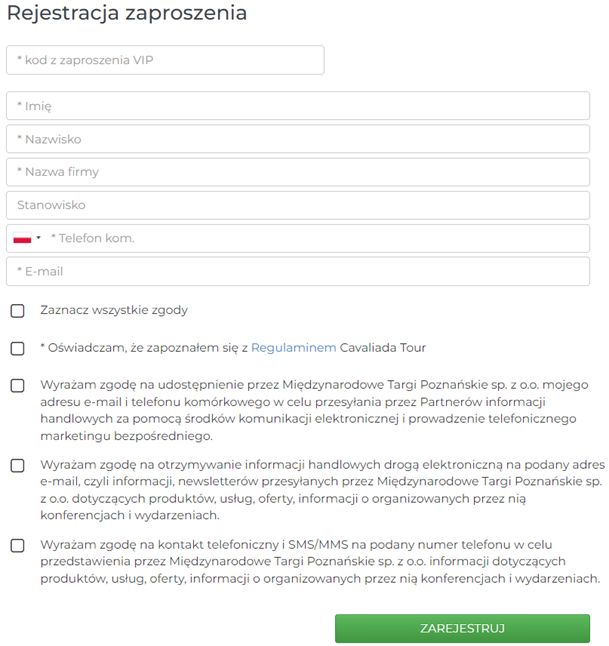Viewport: 609px width, 646px height.
Task: Click the 'Telefon kom.' number field
Action: tap(317, 238)
